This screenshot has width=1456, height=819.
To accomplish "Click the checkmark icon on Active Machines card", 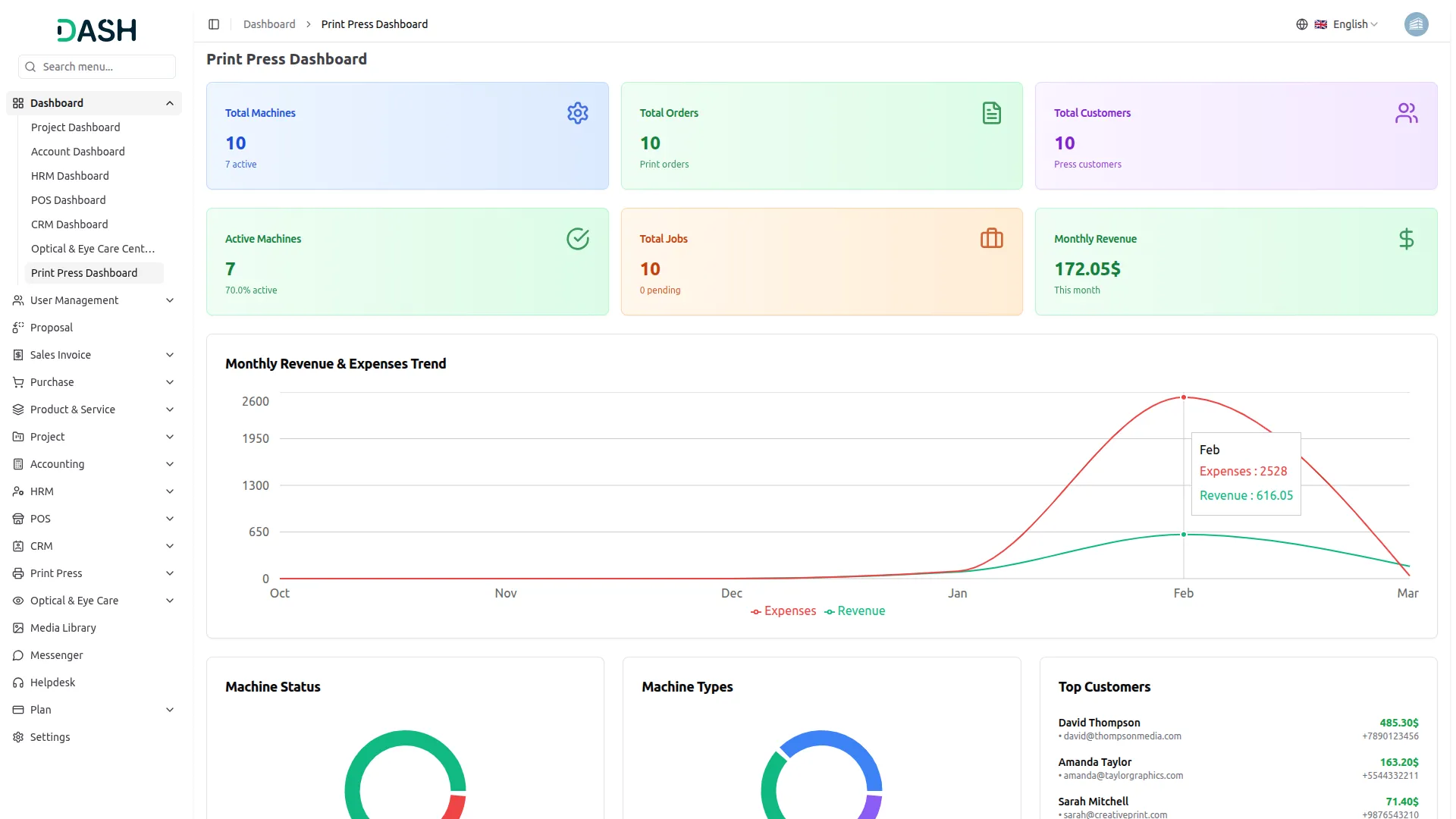I will tap(577, 239).
